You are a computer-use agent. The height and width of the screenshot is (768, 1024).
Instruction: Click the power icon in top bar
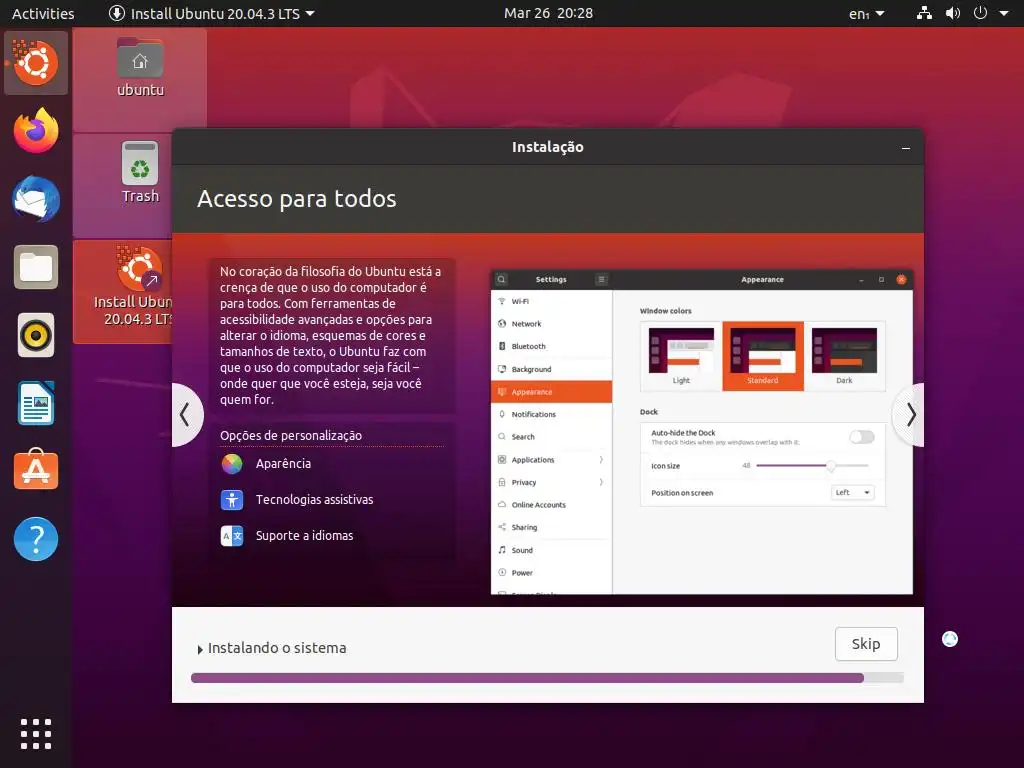click(980, 13)
